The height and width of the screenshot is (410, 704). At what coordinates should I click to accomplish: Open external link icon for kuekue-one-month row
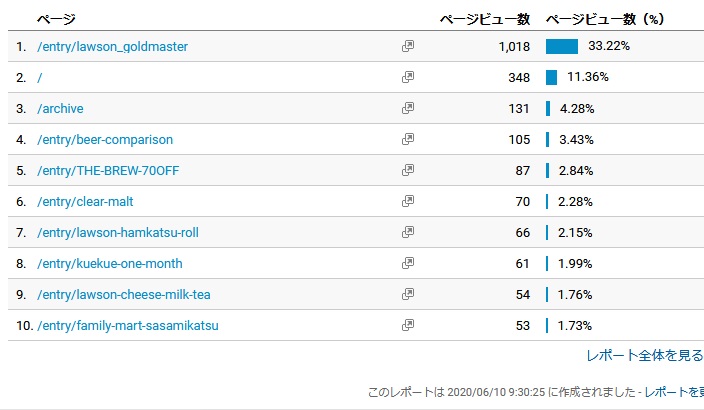coord(408,263)
